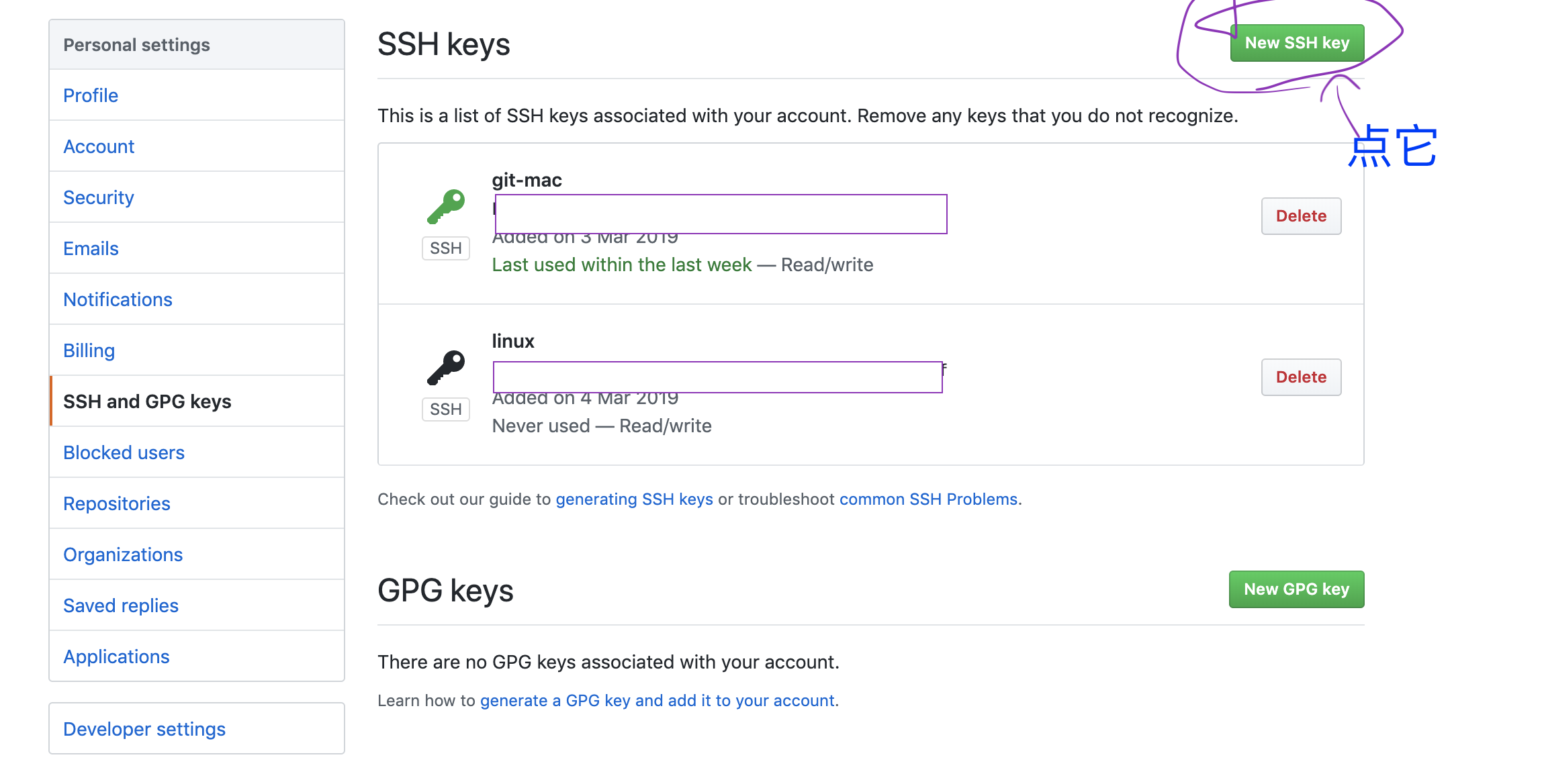Open the Profile settings page
Image resolution: width=1542 pixels, height=784 pixels.
(91, 95)
